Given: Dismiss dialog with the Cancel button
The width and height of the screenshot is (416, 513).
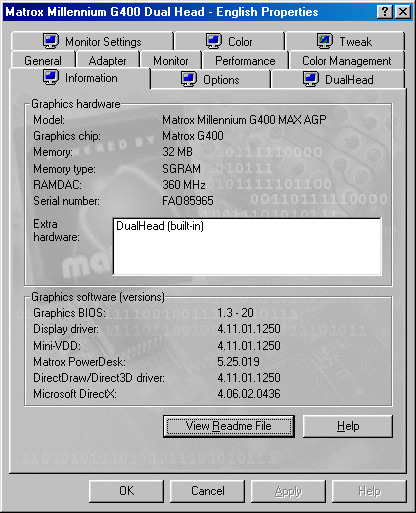Looking at the screenshot, I should (208, 491).
